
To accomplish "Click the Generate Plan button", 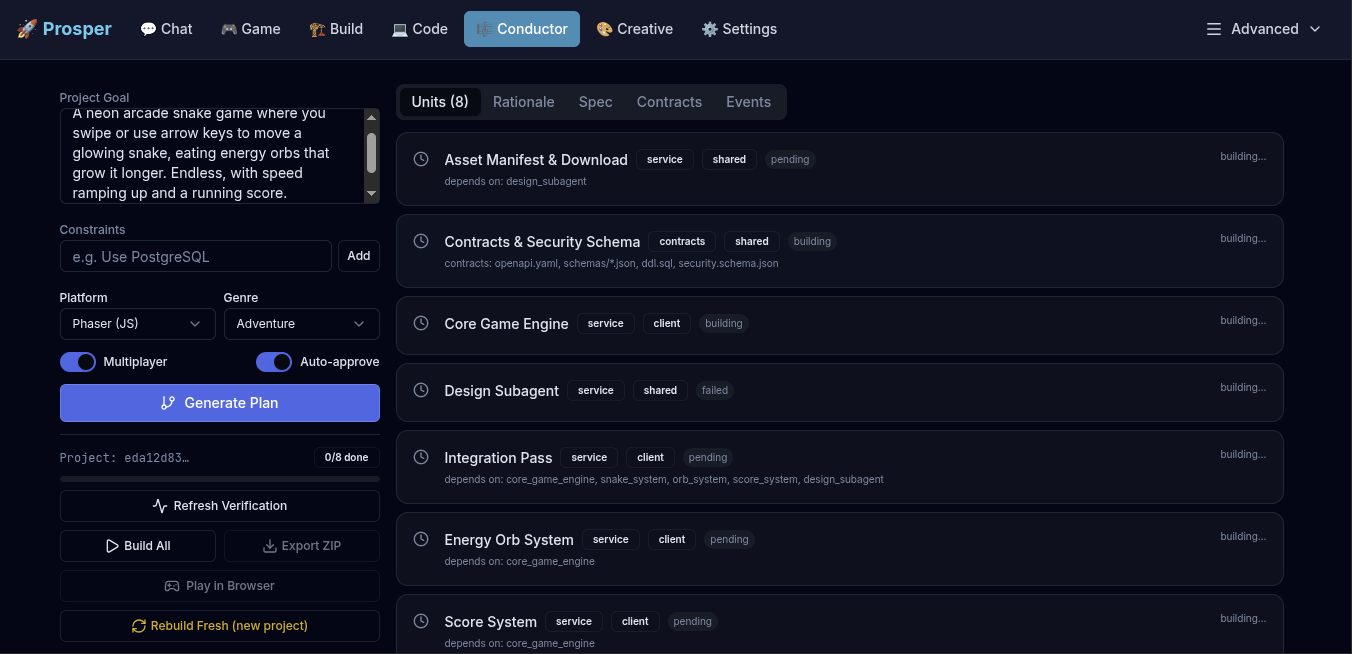I will [220, 403].
